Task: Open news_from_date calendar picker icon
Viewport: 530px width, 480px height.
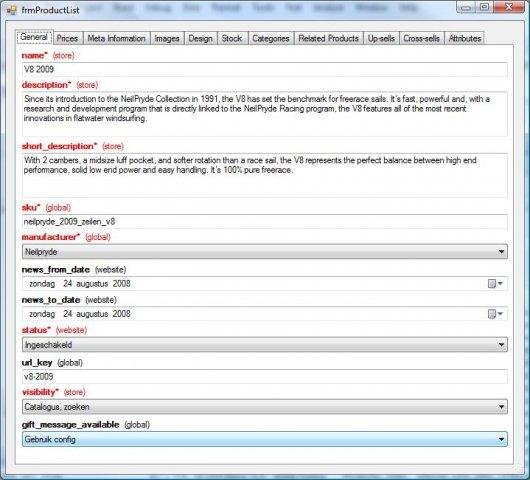Action: (x=495, y=284)
